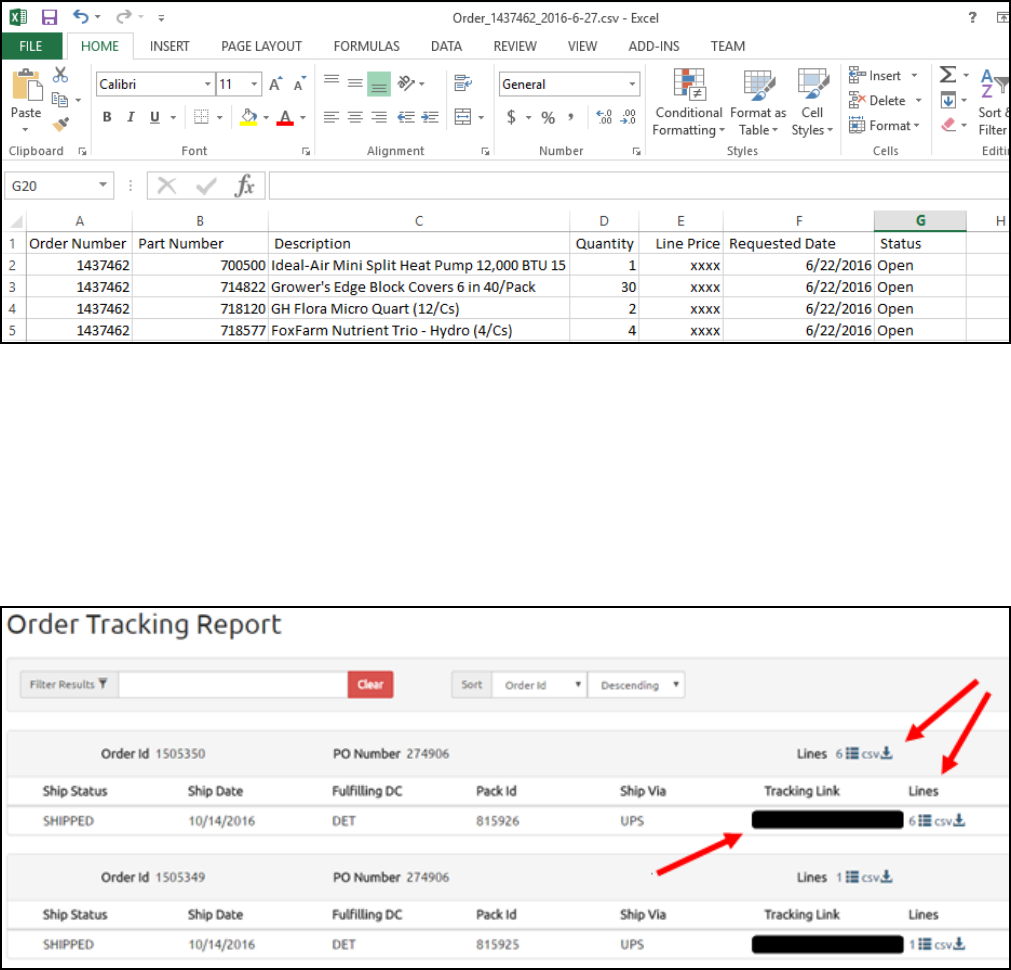
Task: Toggle Align Left text alignment
Action: (x=331, y=117)
